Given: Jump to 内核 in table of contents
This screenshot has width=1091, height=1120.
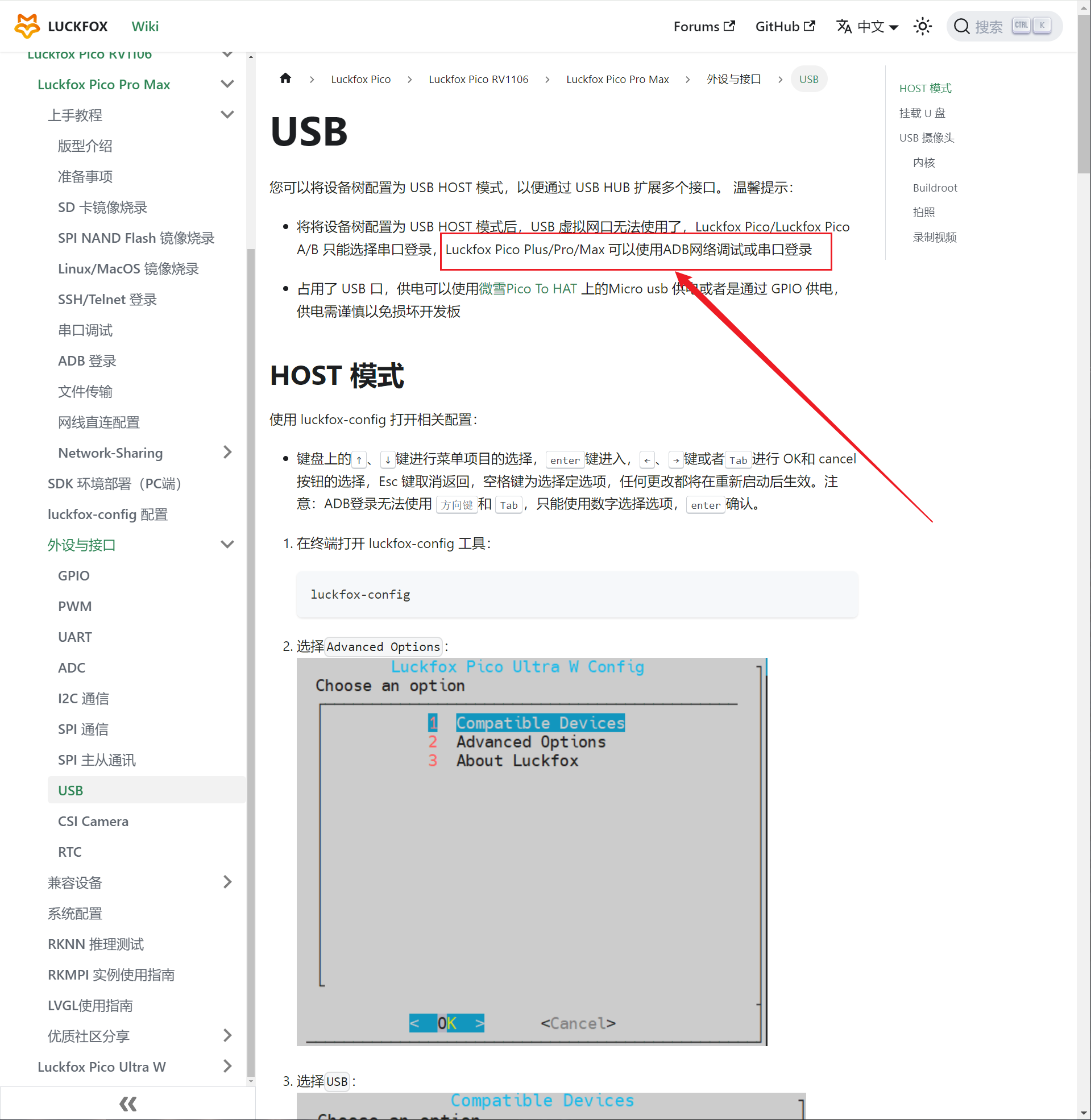Looking at the screenshot, I should click(x=924, y=163).
